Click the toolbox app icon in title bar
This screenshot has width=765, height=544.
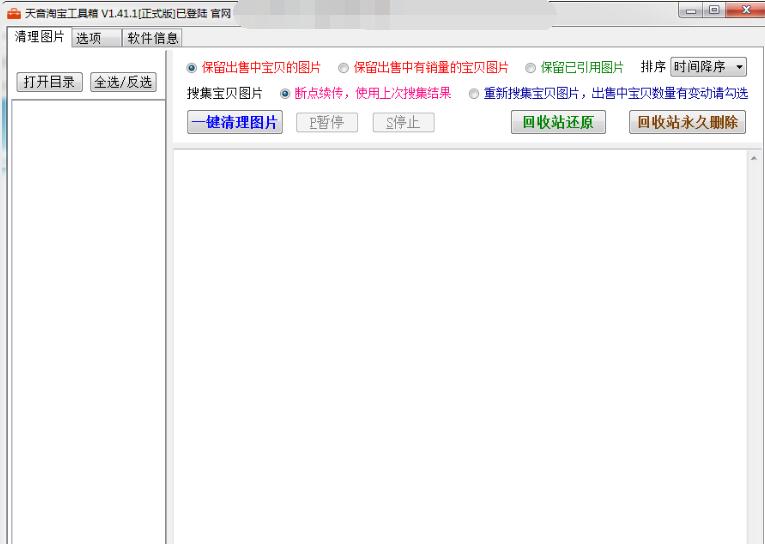(x=14, y=13)
